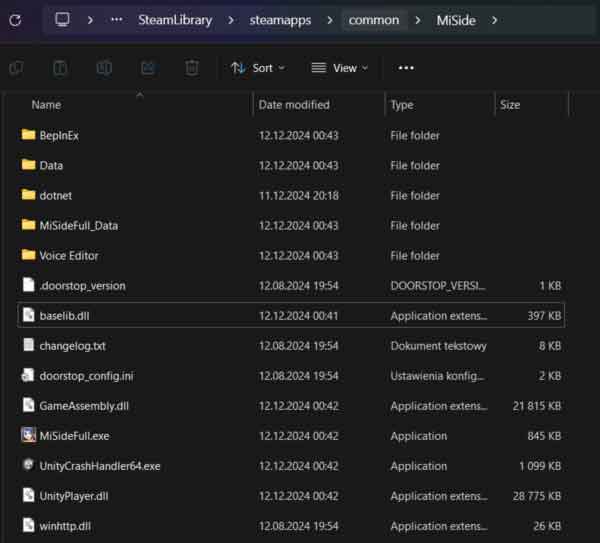The height and width of the screenshot is (543, 600).
Task: Click dotnet date 11.12.2024 20:18
Action: click(299, 196)
